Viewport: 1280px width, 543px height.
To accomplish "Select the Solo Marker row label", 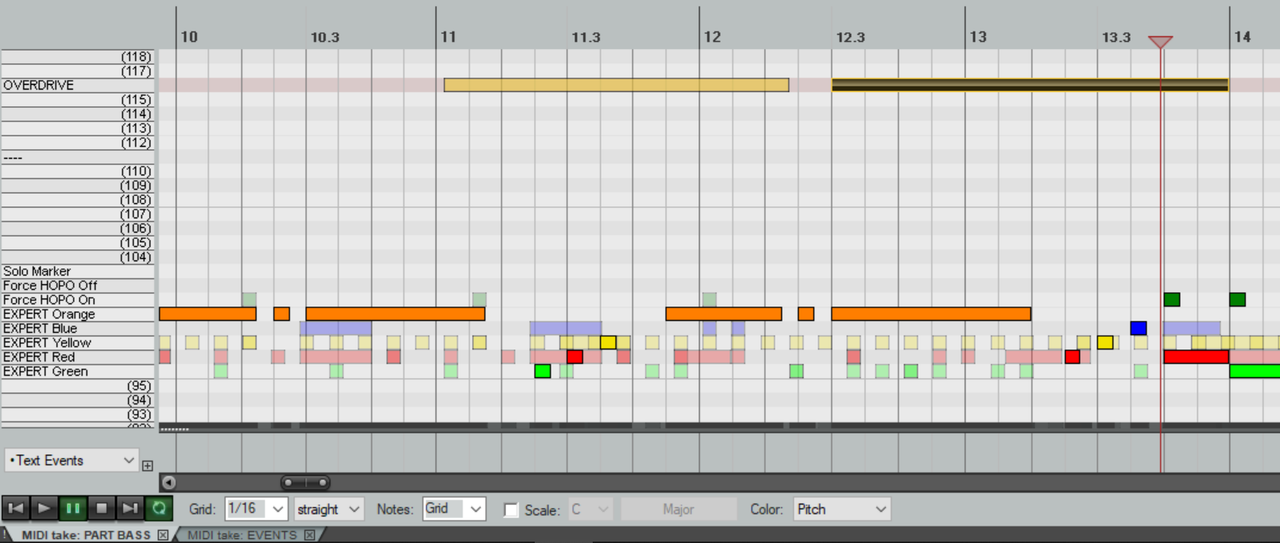I will [x=78, y=271].
